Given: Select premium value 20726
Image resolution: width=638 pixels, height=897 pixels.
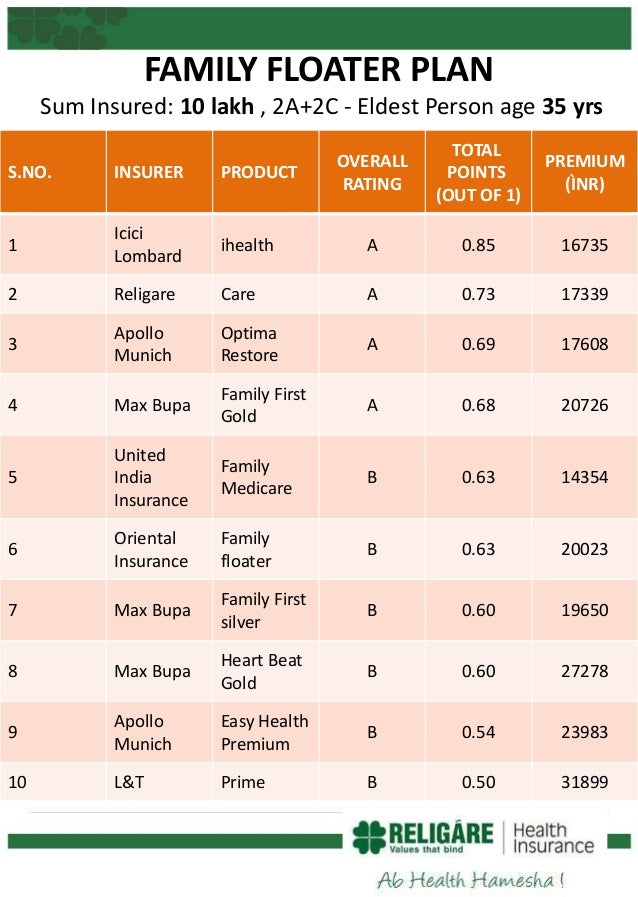Looking at the screenshot, I should tap(584, 405).
